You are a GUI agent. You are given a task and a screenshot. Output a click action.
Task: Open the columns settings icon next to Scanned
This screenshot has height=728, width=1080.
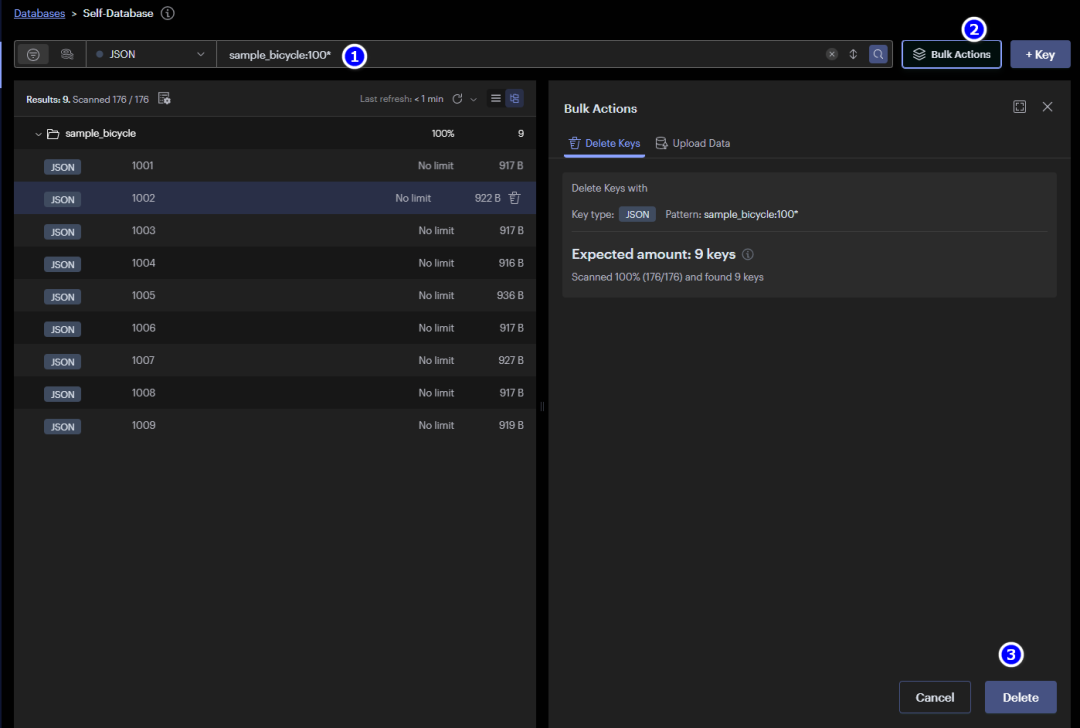click(x=165, y=99)
